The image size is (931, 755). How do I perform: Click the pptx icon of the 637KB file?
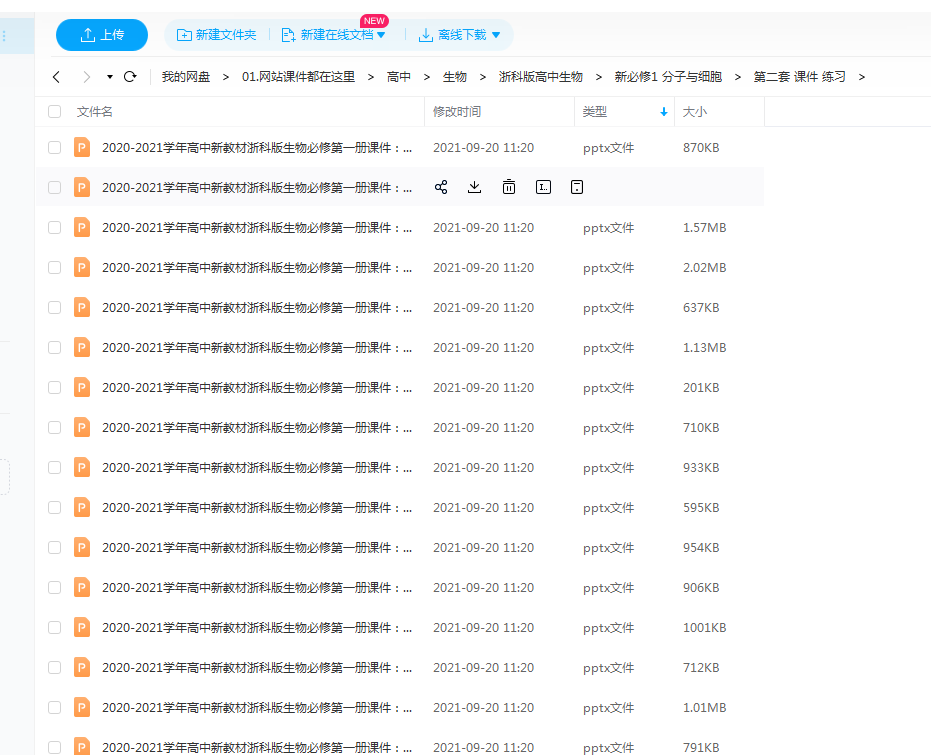click(82, 307)
